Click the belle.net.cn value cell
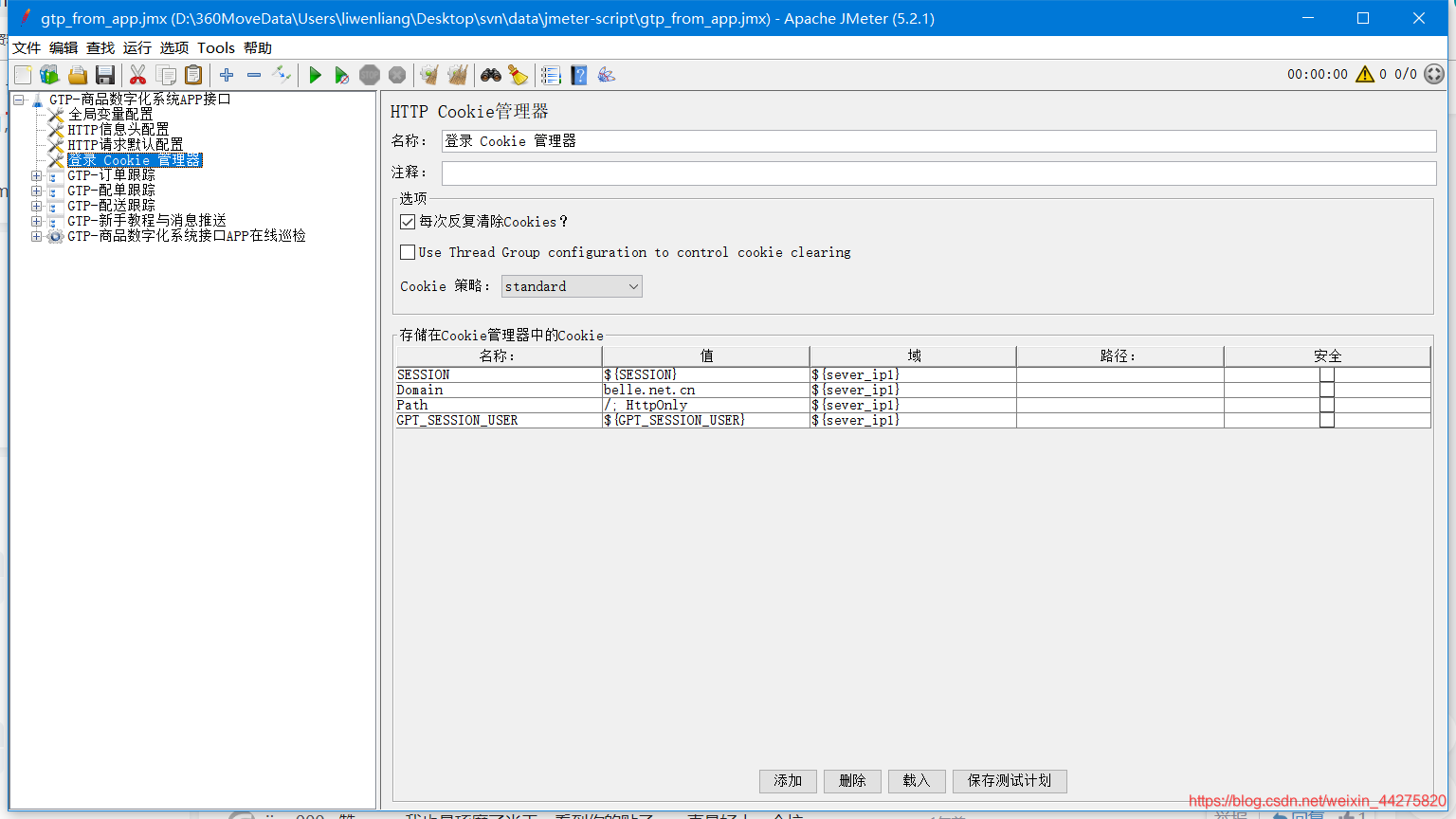1456x819 pixels. [705, 390]
